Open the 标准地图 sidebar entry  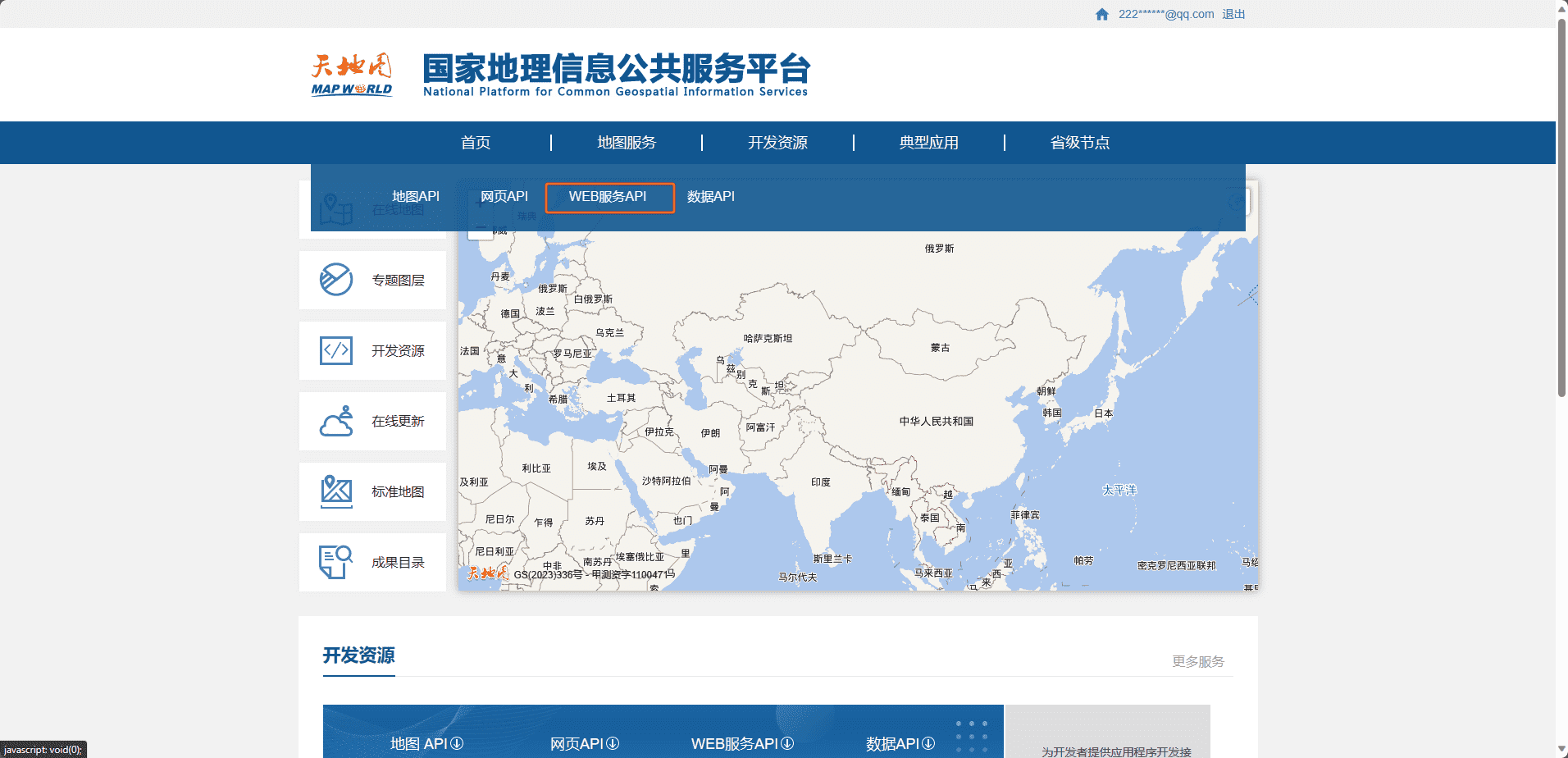[x=372, y=492]
